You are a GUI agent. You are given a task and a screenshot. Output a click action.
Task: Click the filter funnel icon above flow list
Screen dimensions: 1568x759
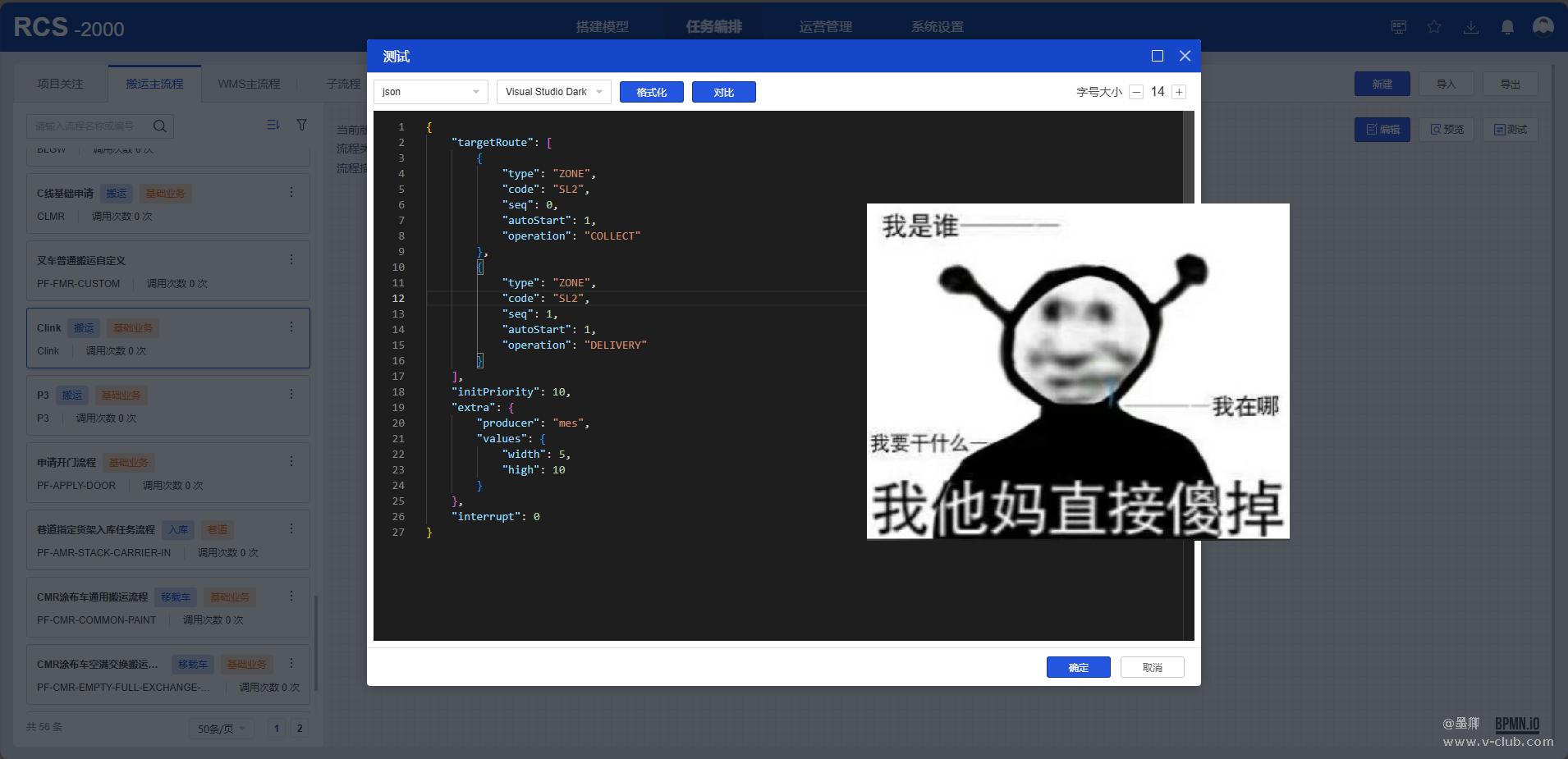pos(302,125)
